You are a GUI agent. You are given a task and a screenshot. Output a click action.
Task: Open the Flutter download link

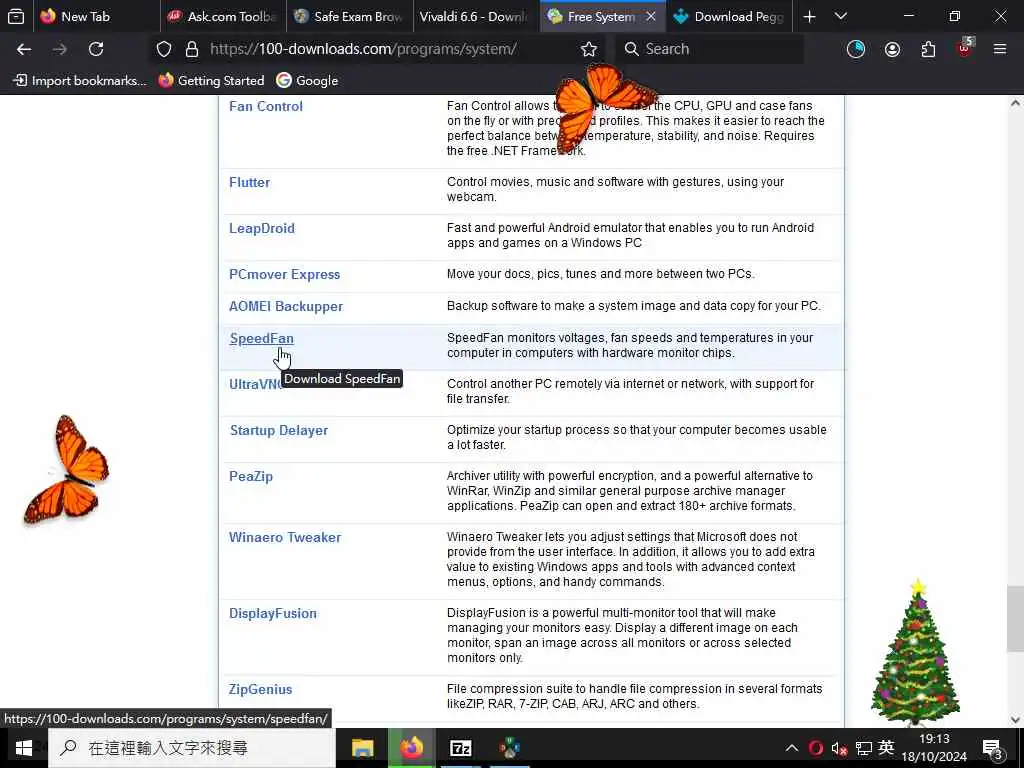pos(249,182)
